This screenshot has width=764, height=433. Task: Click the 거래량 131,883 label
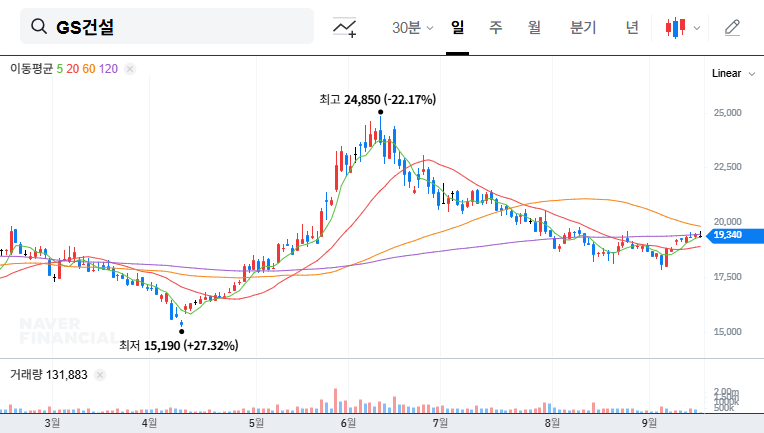pyautogui.click(x=49, y=375)
